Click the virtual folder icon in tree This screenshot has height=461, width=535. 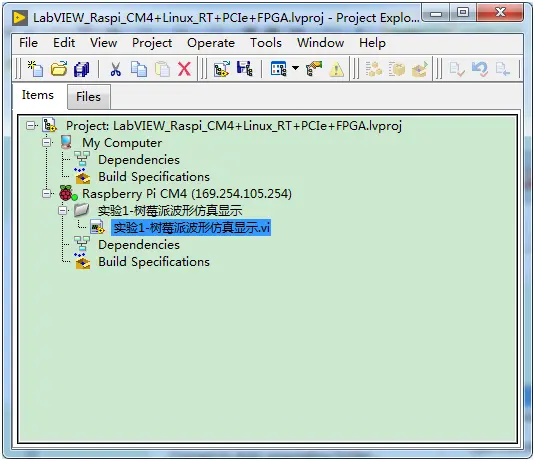82,210
